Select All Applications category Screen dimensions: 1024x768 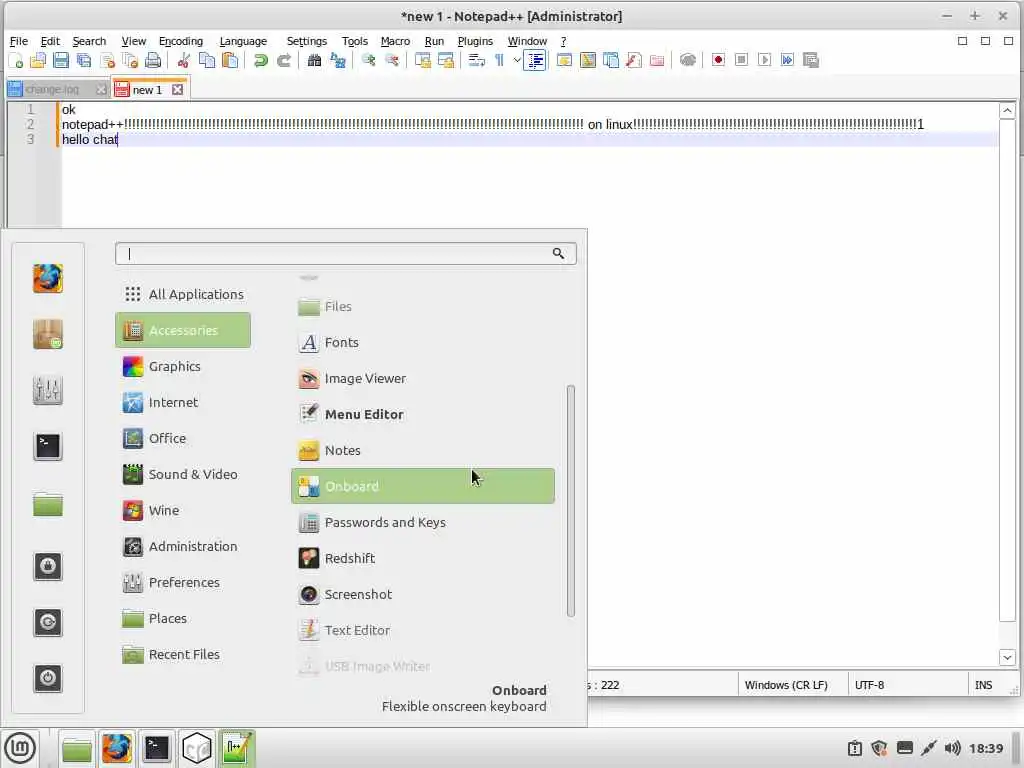click(183, 294)
